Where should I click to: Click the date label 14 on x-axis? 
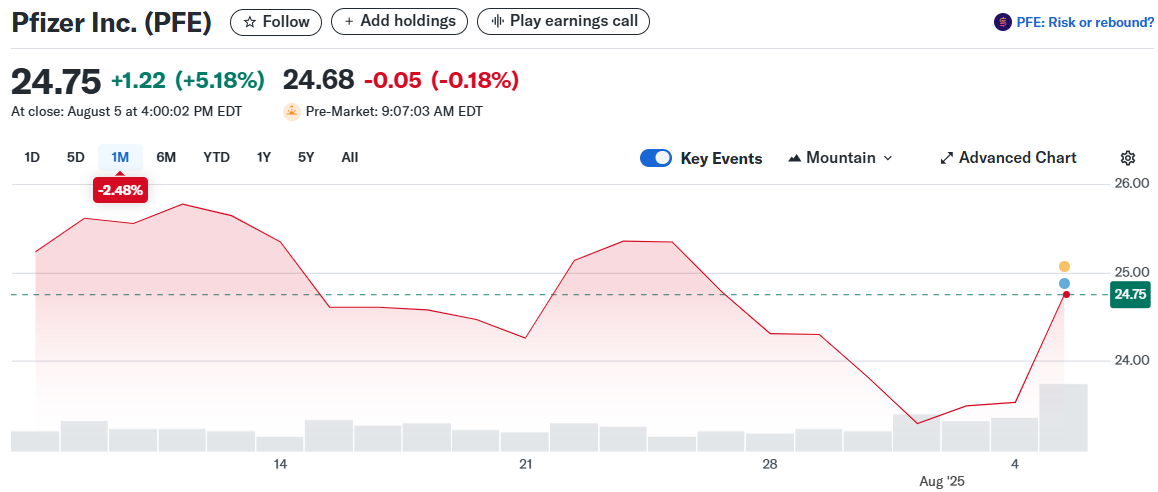pyautogui.click(x=280, y=464)
